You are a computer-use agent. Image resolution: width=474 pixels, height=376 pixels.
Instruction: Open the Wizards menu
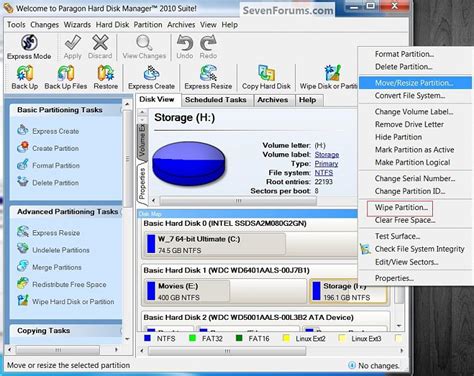pos(77,25)
